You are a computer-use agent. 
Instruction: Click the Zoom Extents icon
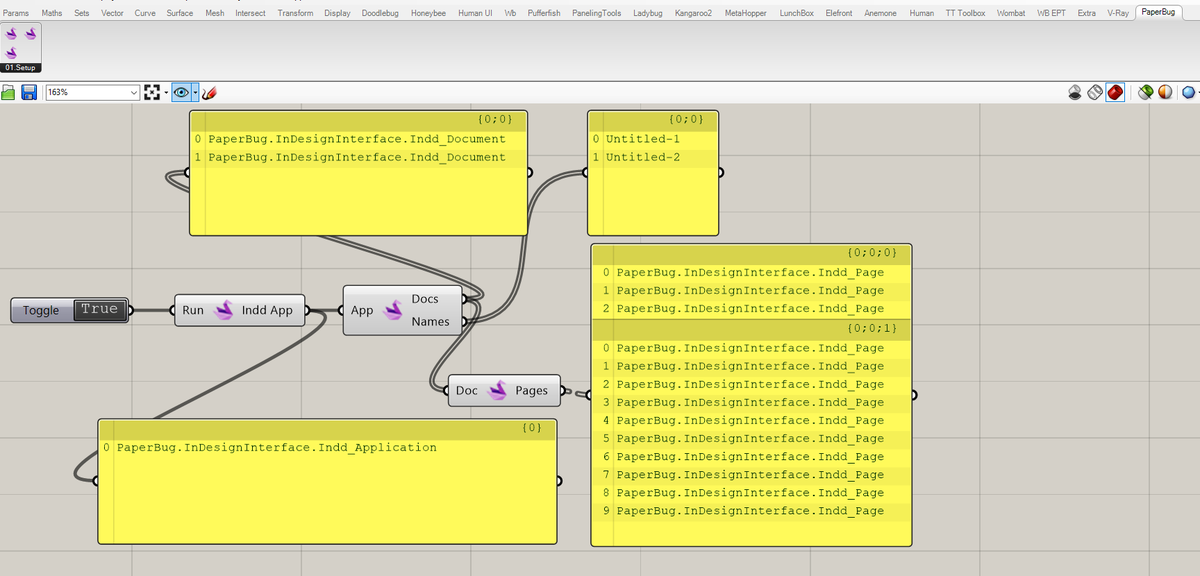[x=152, y=92]
